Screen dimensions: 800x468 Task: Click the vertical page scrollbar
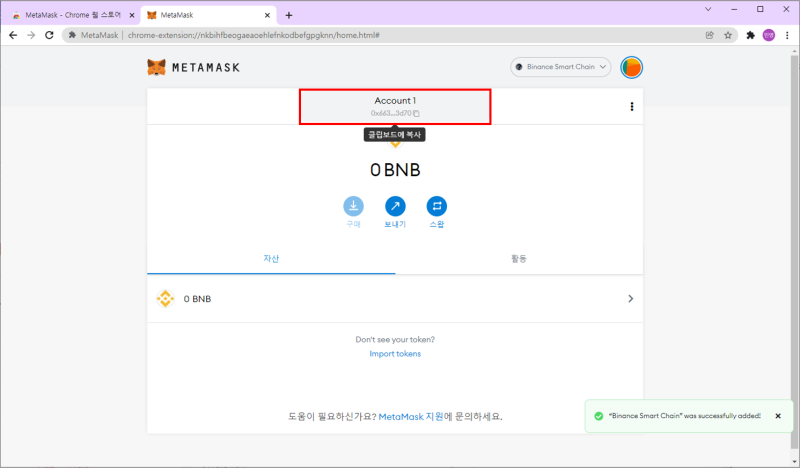[x=795, y=250]
